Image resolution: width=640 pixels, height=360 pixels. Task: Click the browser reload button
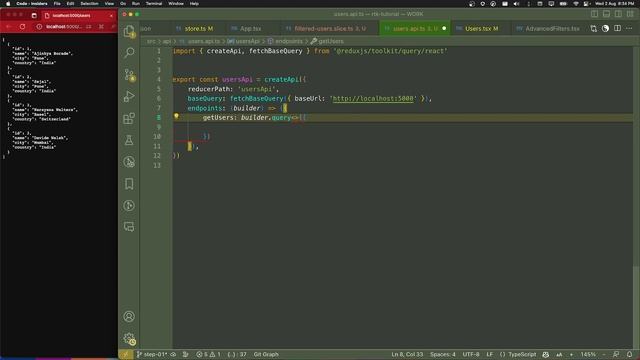pos(22,27)
